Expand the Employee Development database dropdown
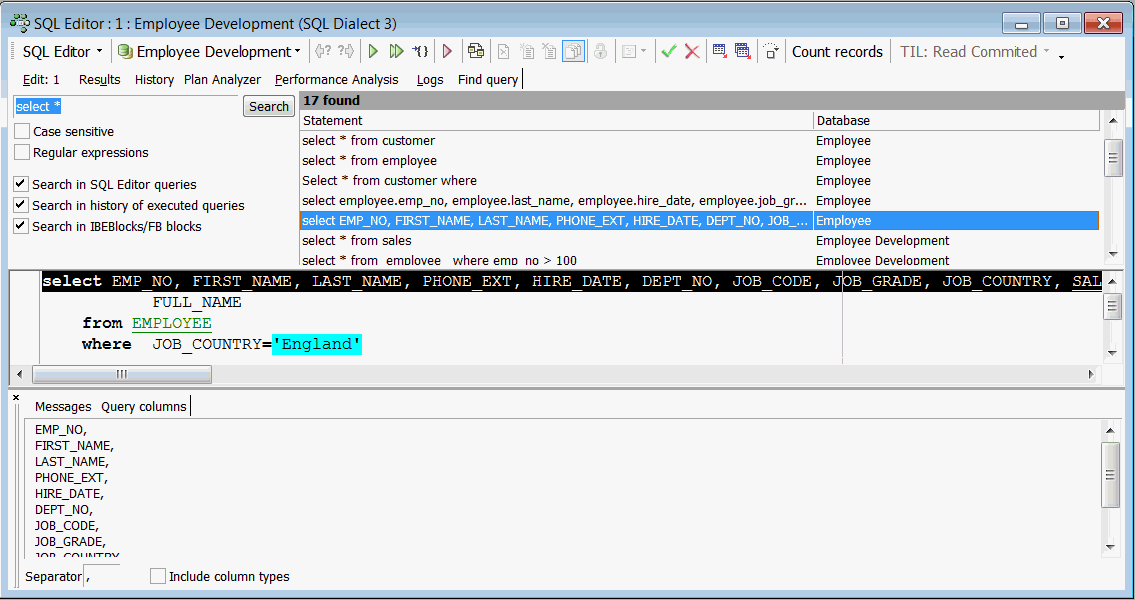 [x=209, y=52]
